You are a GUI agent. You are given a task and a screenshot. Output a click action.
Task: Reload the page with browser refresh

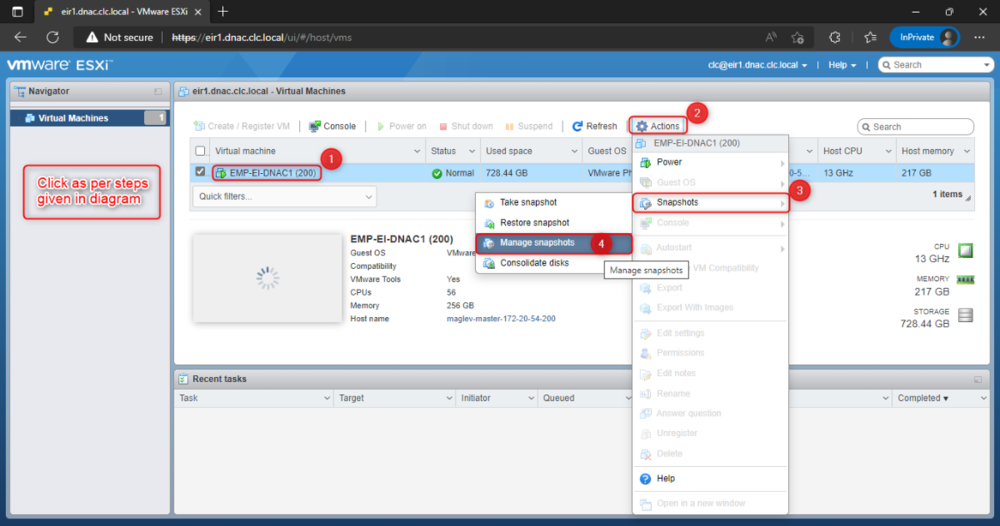point(53,38)
